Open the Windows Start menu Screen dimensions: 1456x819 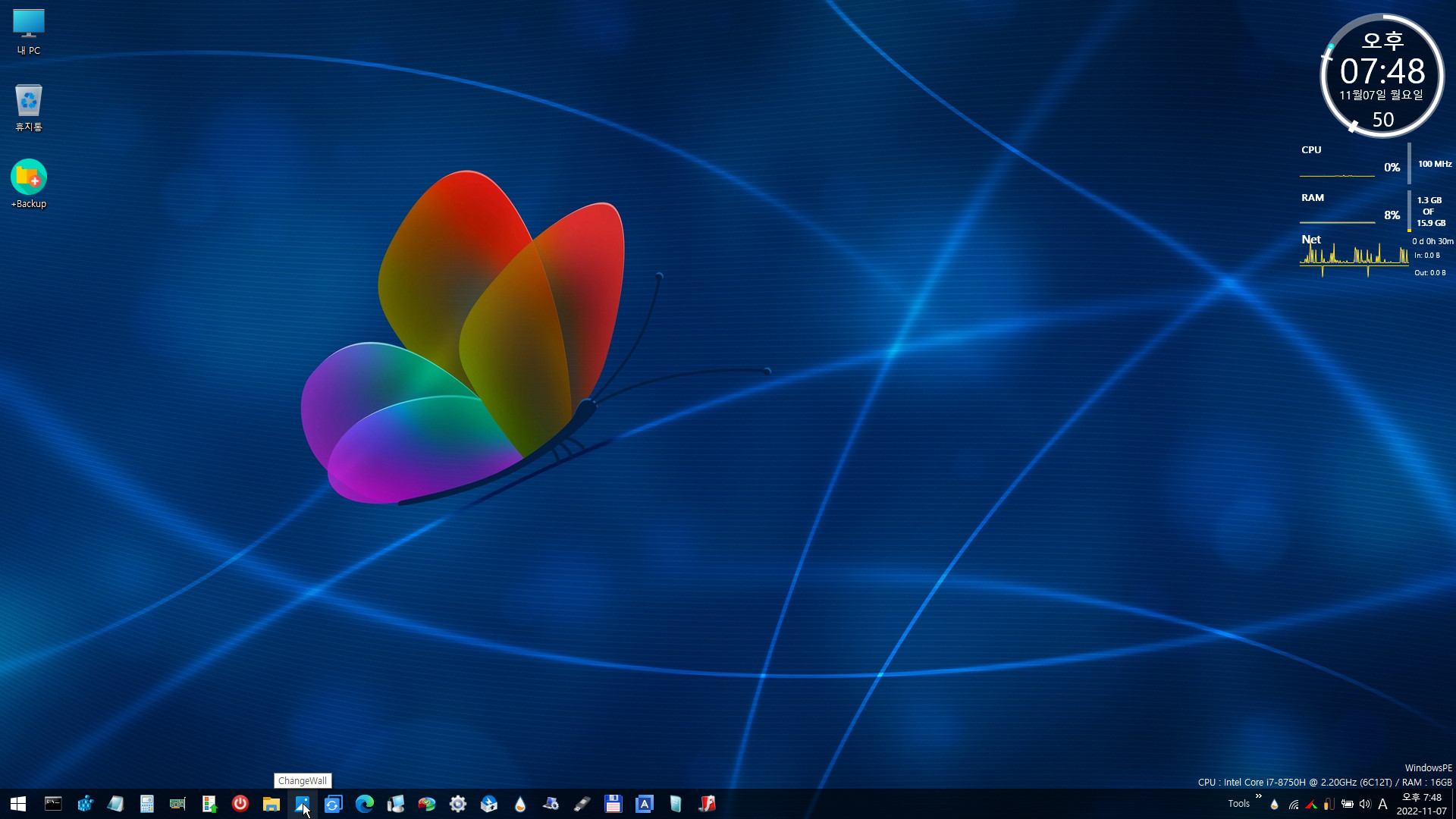click(x=18, y=804)
